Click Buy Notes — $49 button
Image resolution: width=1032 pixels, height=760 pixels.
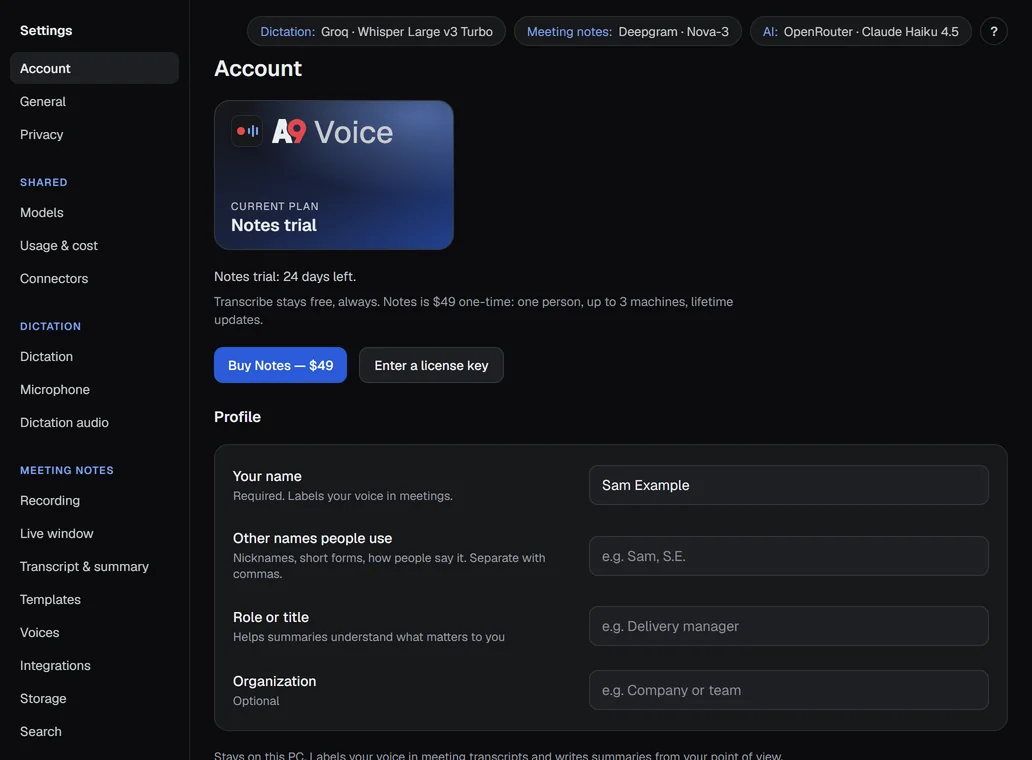(280, 365)
